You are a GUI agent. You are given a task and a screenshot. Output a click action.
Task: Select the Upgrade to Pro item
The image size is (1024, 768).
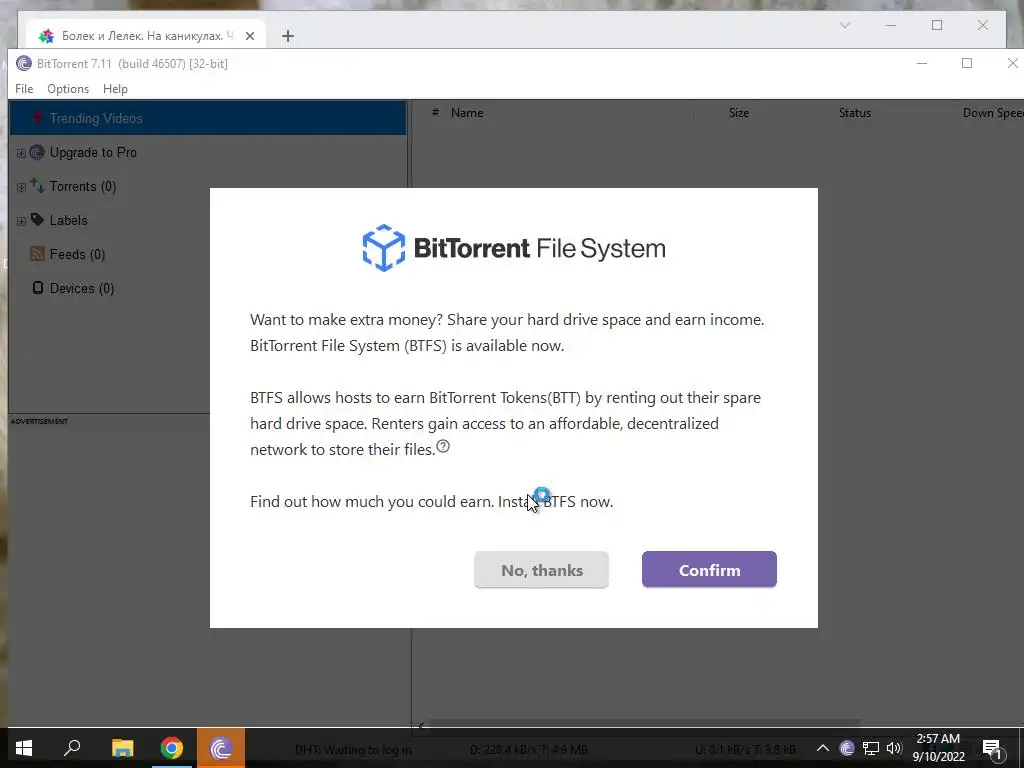[93, 152]
